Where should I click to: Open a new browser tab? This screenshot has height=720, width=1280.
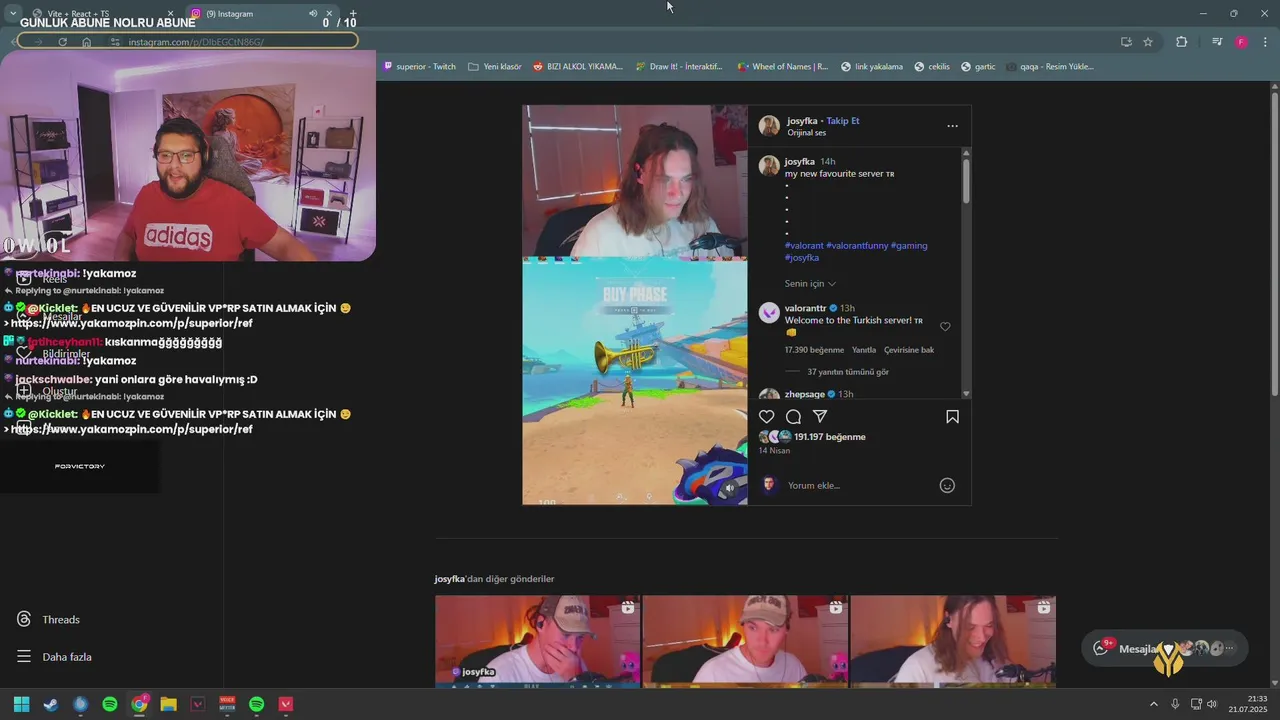(352, 14)
